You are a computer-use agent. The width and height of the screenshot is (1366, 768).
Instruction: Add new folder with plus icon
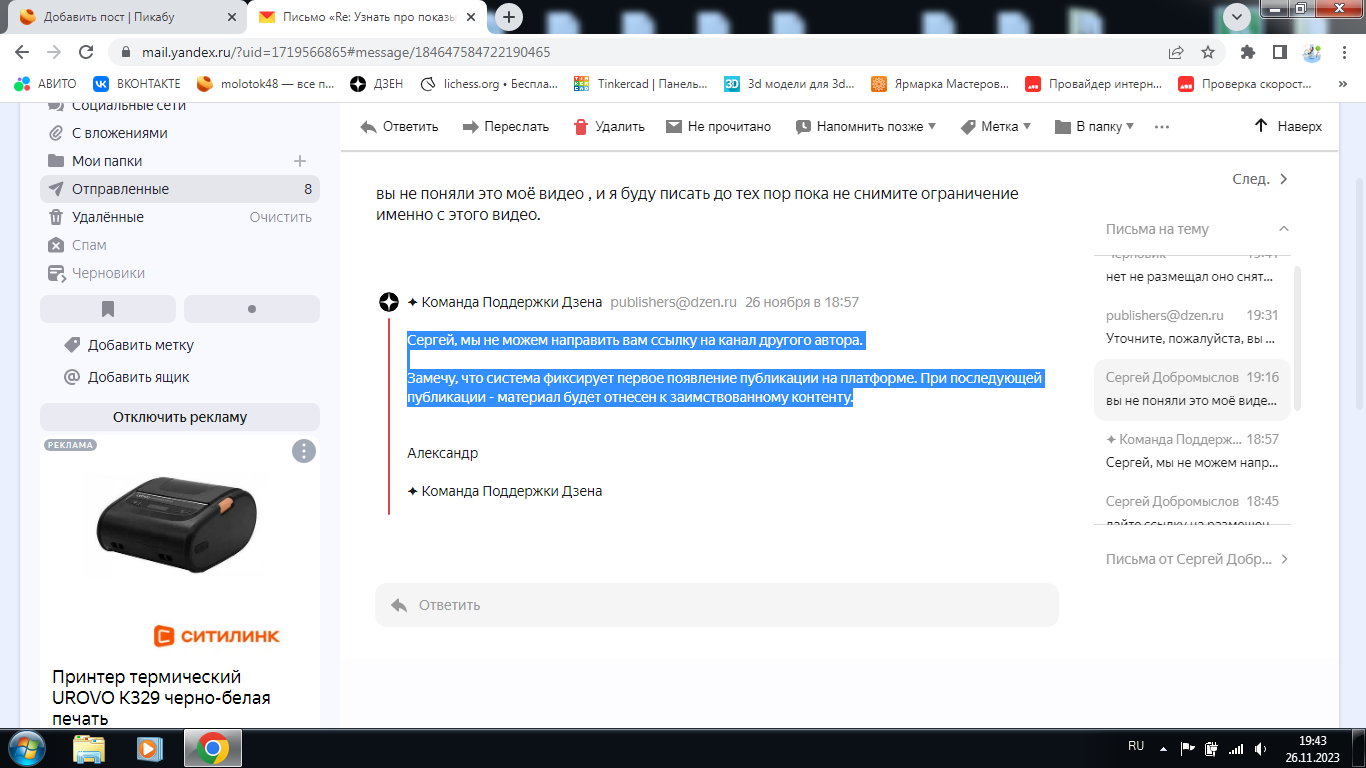[x=299, y=161]
